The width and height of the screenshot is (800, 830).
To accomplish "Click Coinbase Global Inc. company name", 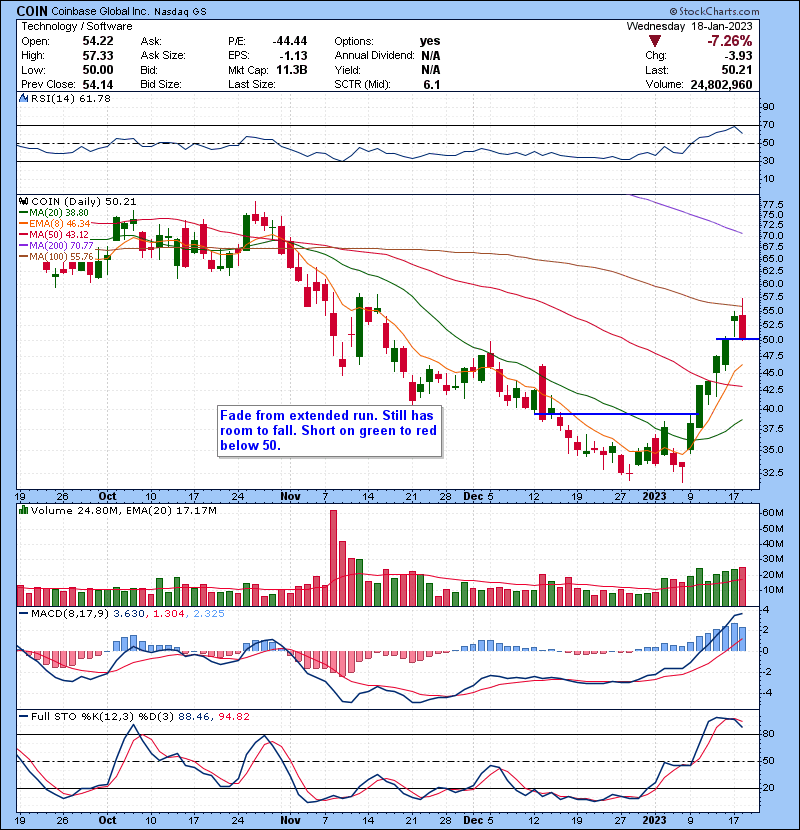I will [100, 11].
